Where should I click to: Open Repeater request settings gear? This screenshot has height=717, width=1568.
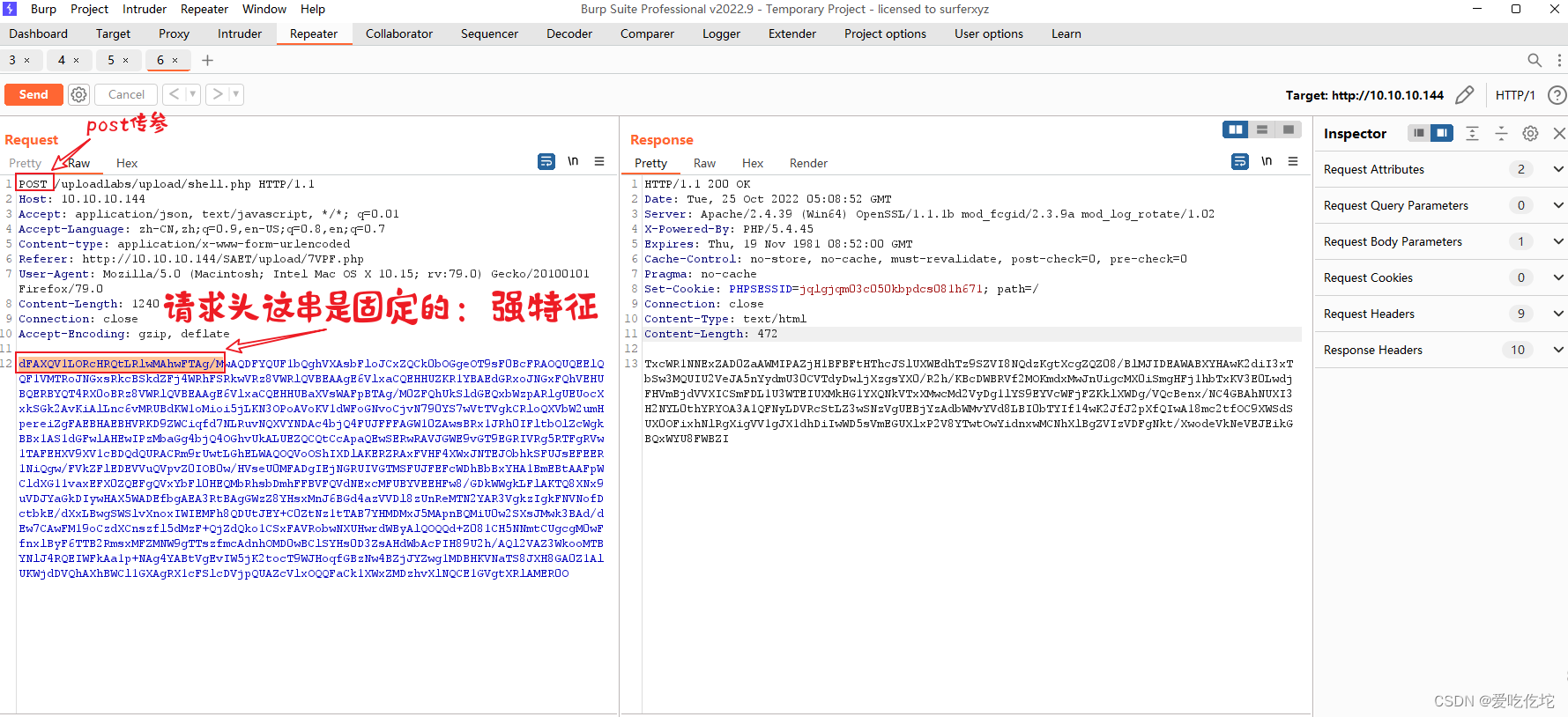pos(79,94)
